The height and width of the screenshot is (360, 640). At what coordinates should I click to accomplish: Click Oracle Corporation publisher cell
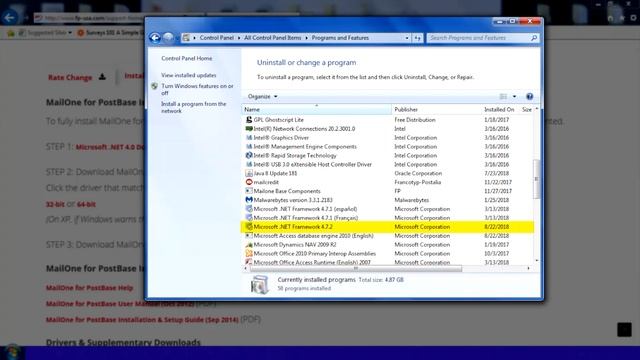pyautogui.click(x=418, y=173)
